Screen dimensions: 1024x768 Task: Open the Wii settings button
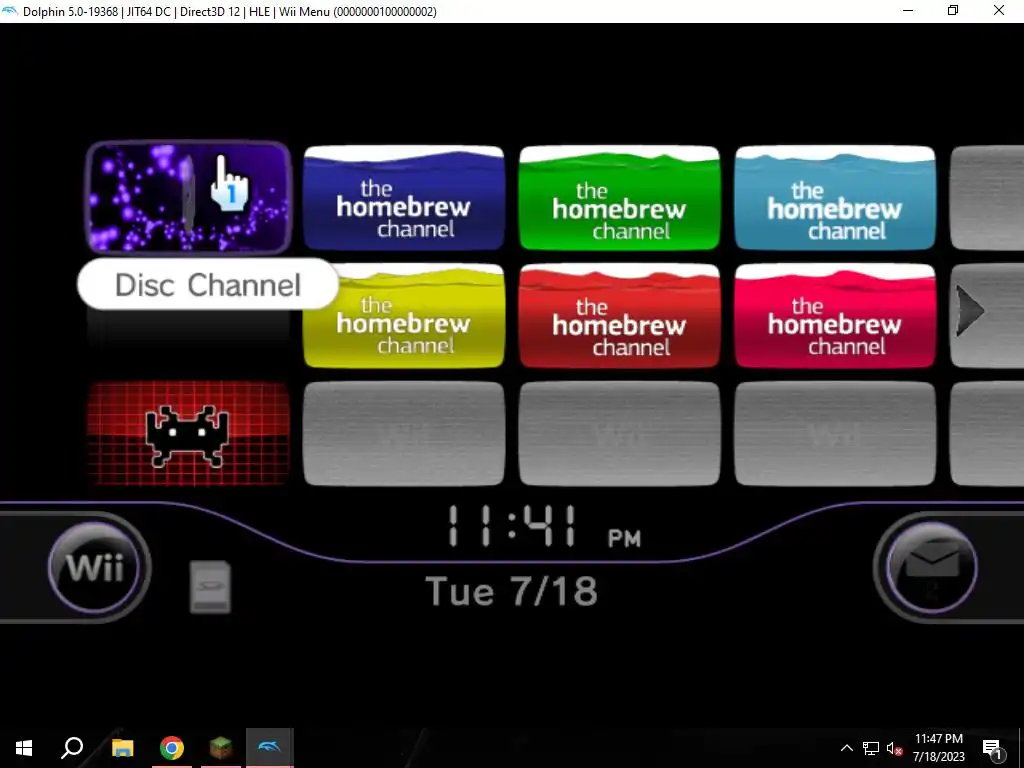coord(95,567)
